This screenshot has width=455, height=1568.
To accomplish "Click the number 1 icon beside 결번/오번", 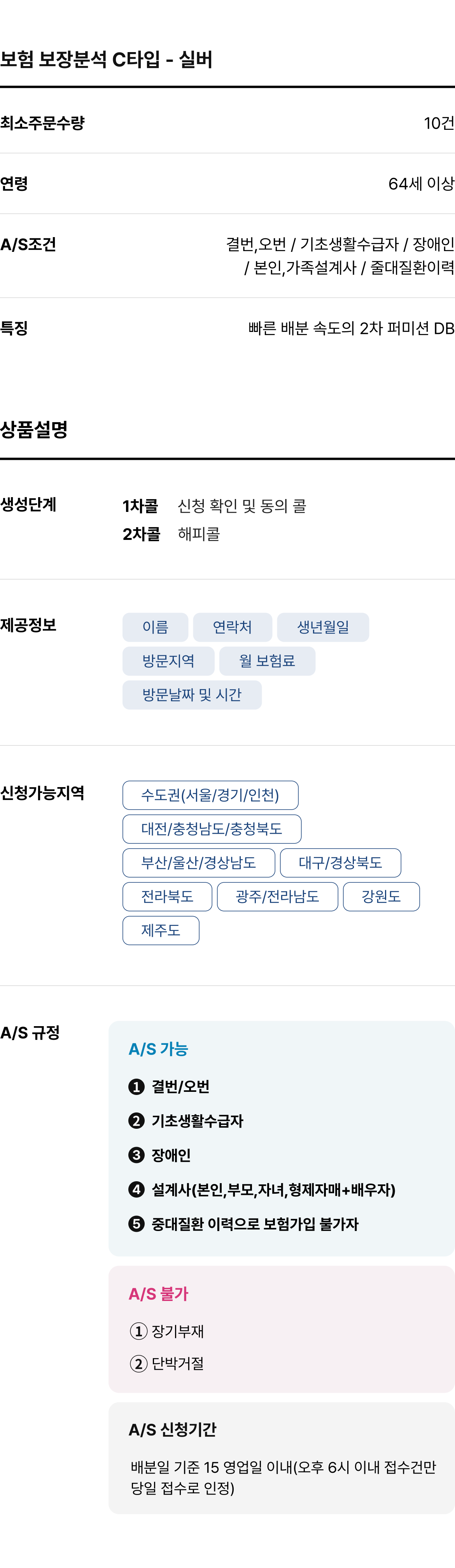I will (136, 1086).
